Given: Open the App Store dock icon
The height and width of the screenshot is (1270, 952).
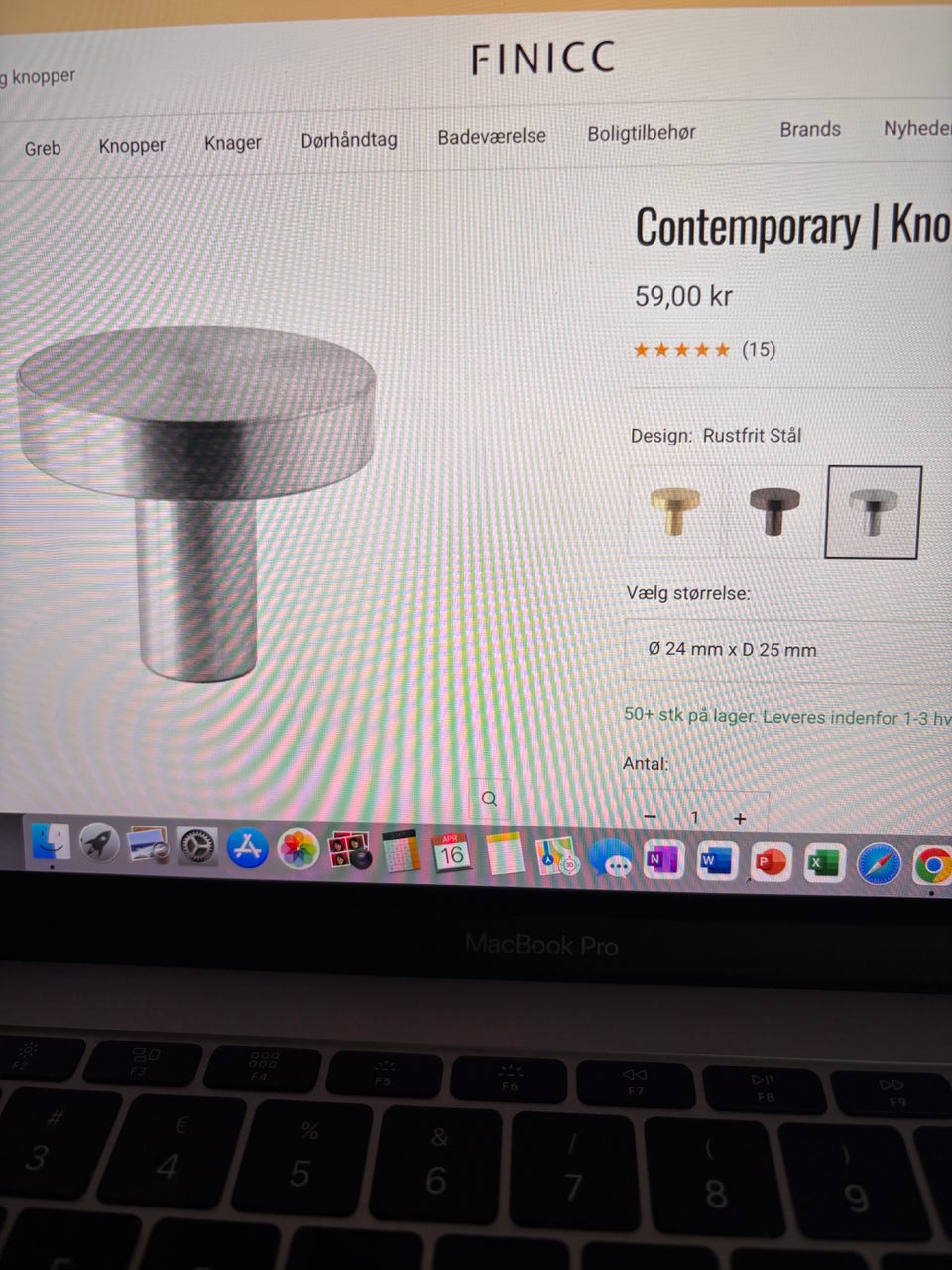Looking at the screenshot, I should point(247,849).
